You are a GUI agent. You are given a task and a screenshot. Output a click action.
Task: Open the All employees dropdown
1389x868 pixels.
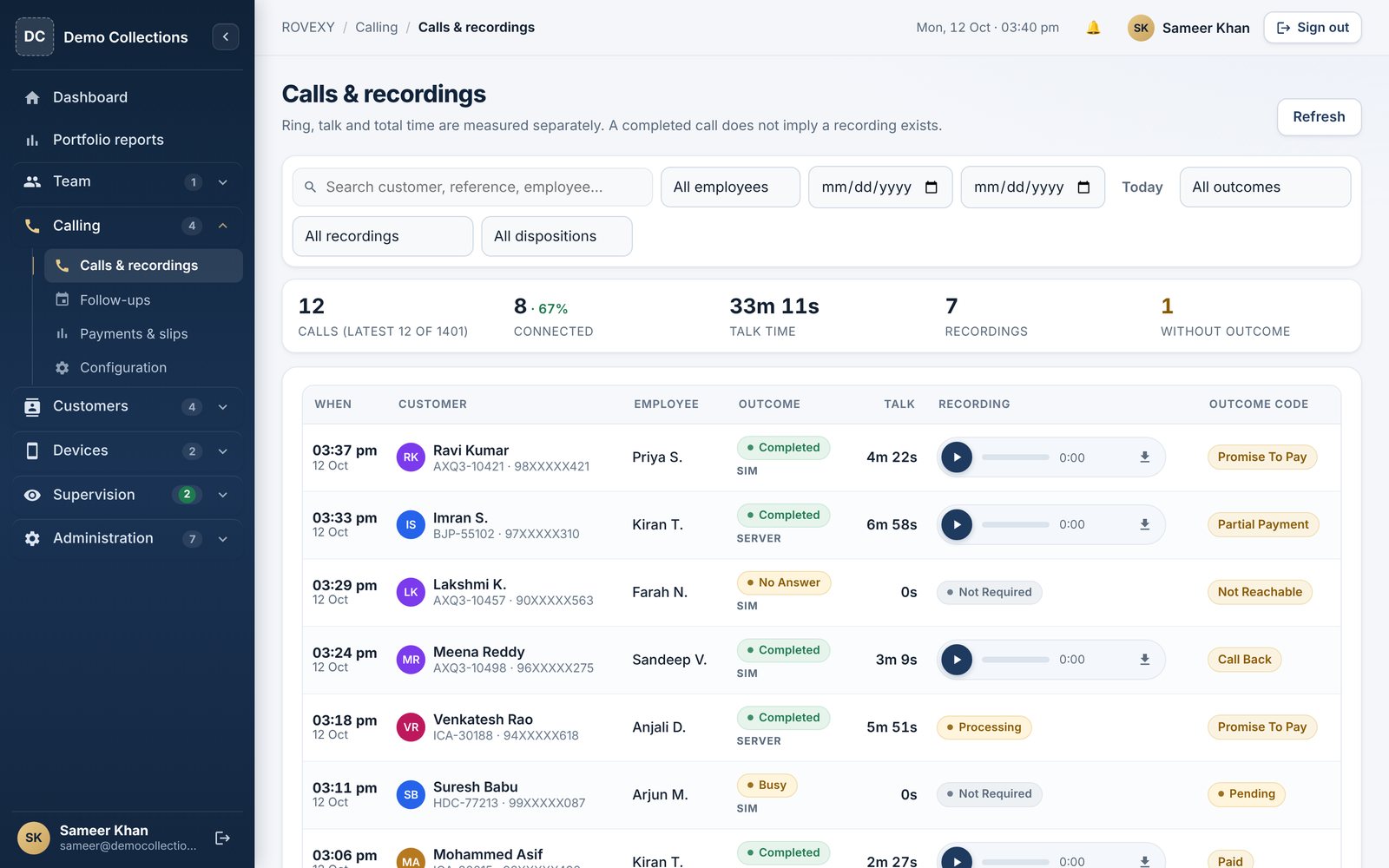pos(730,187)
